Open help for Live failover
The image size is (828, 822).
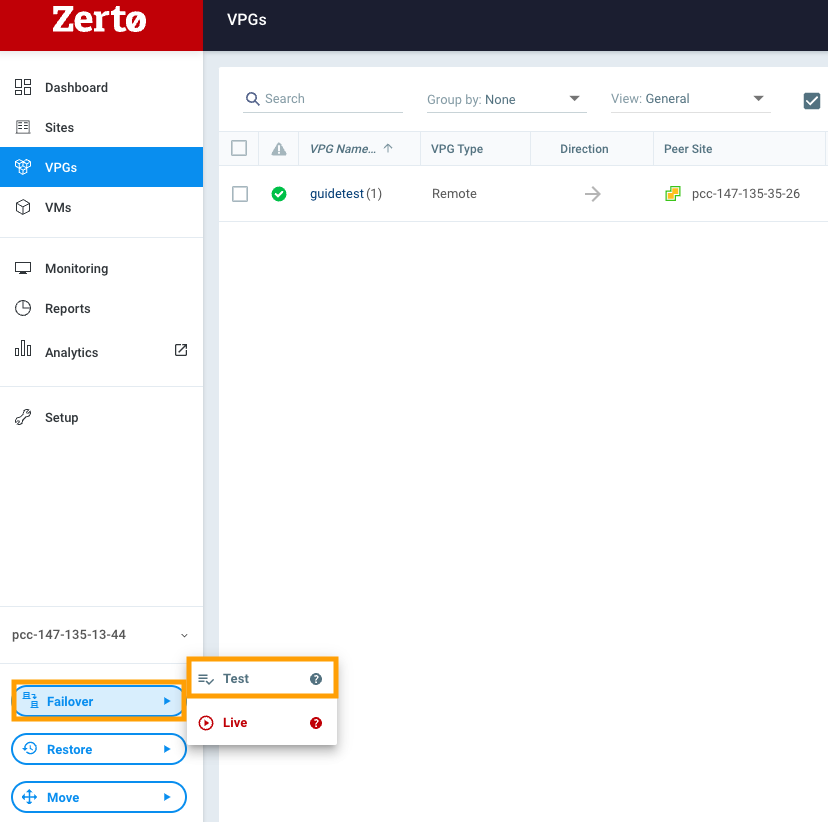pos(316,723)
